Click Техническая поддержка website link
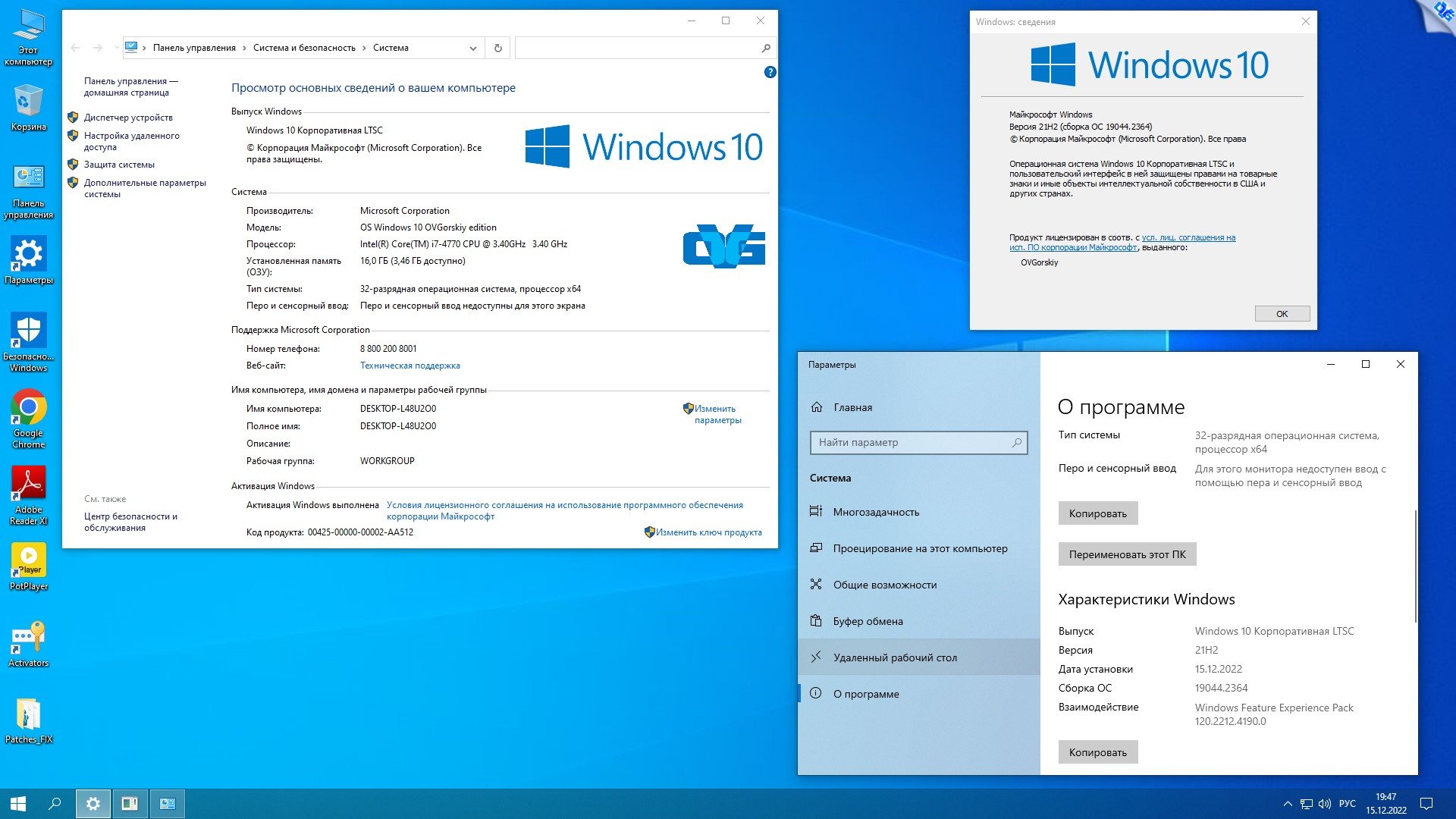This screenshot has width=1456, height=819. (408, 365)
